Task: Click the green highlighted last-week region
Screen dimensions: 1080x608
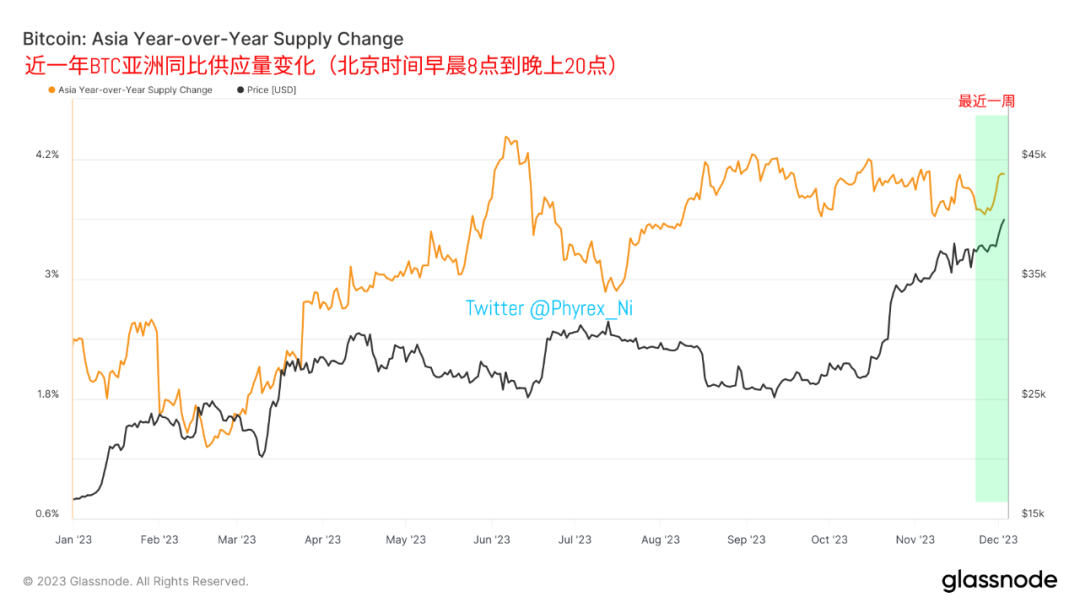Action: 992,308
